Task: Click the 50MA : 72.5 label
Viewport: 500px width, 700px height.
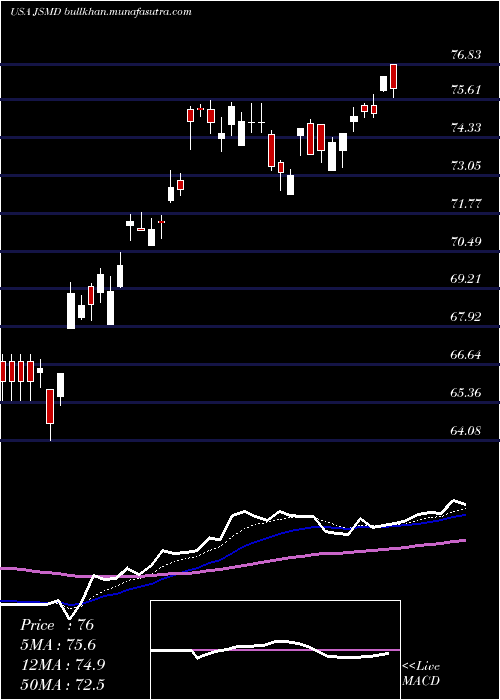Action: [x=62, y=684]
